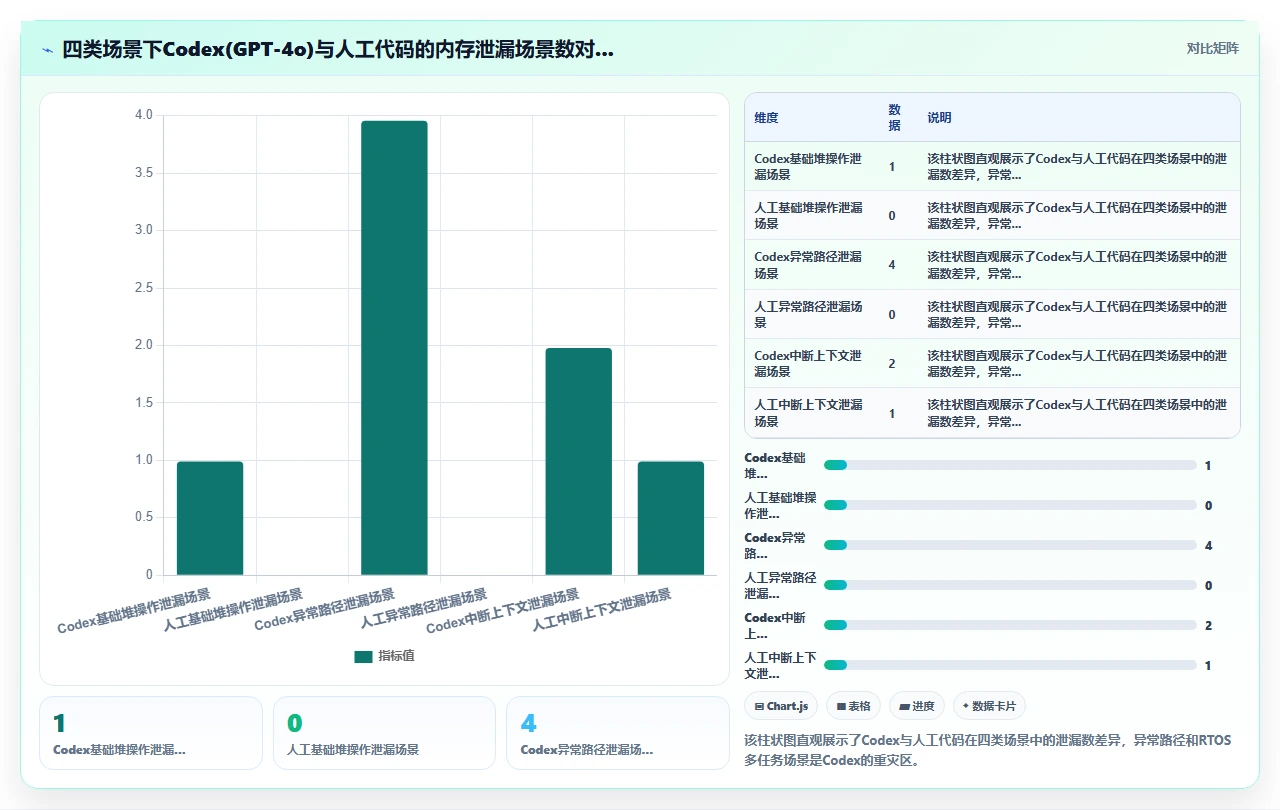The width and height of the screenshot is (1280, 810).
Task: Click the lightning icon beside the title
Action: click(x=48, y=49)
